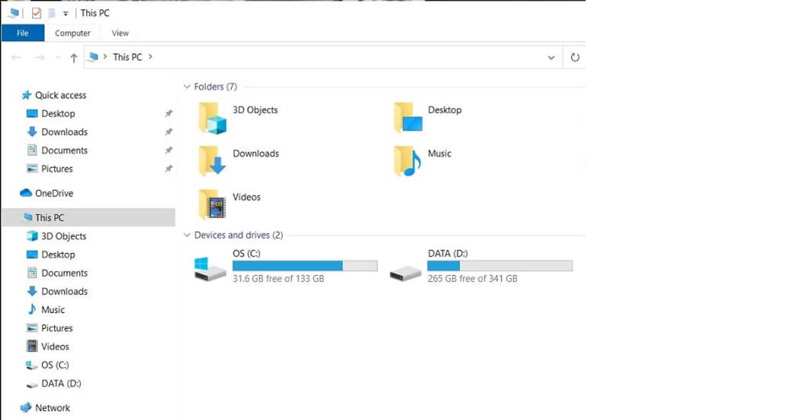Click the chevron after This PC breadcrumb
The height and width of the screenshot is (420, 800).
click(x=151, y=57)
